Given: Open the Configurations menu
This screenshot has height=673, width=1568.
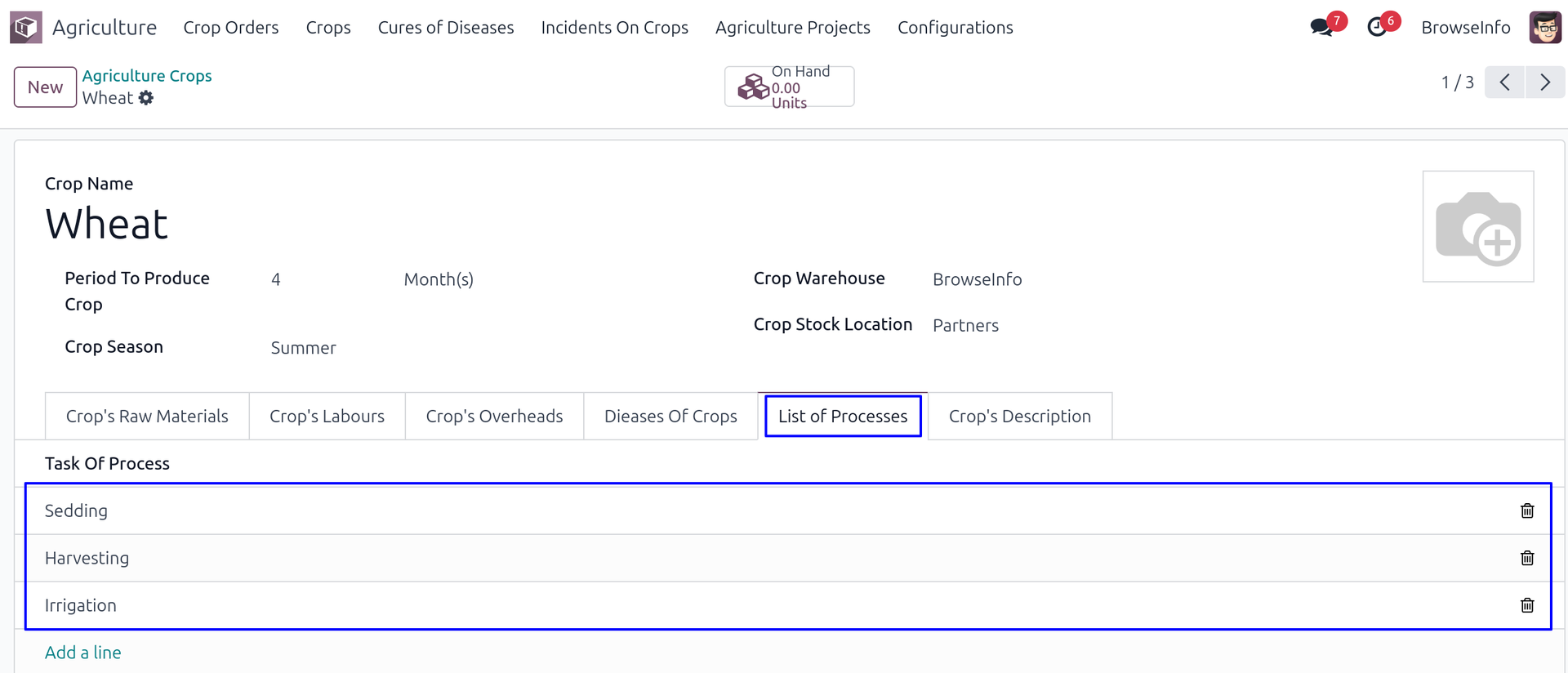Looking at the screenshot, I should [x=955, y=28].
